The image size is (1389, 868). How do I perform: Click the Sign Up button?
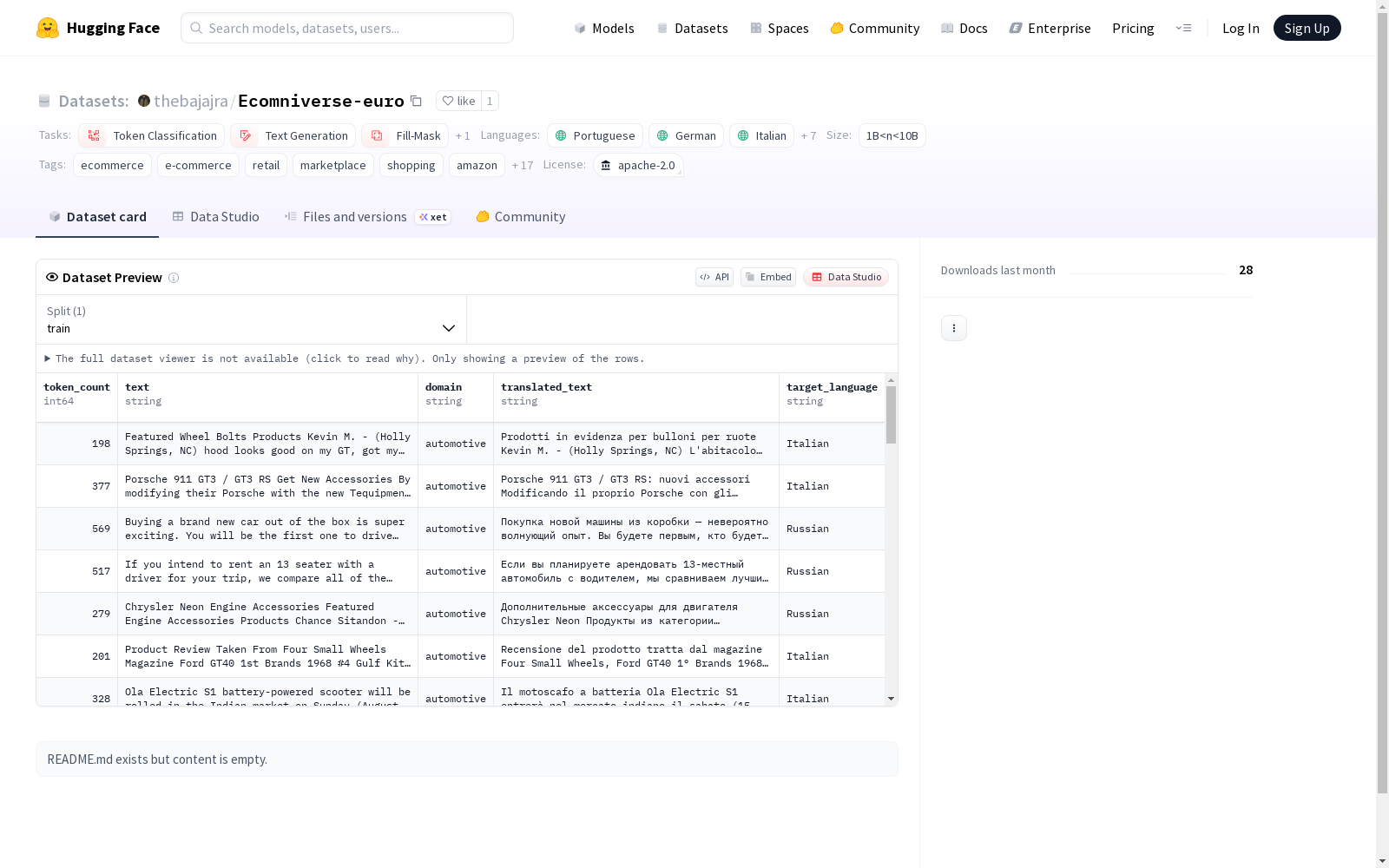coord(1307,28)
